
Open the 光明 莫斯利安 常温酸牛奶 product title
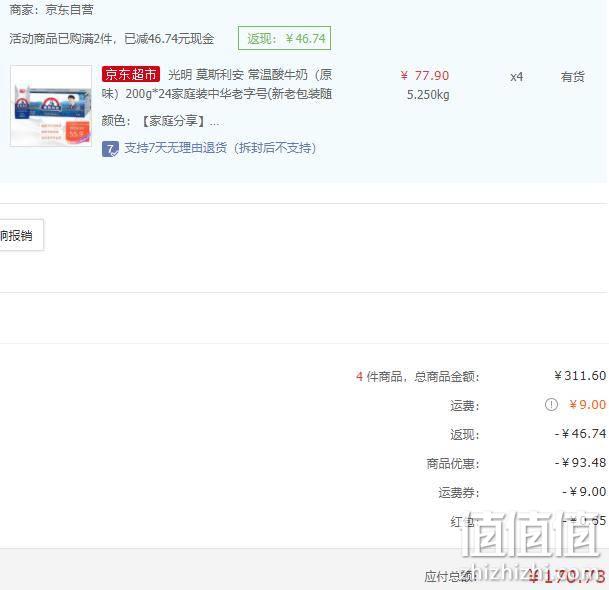pos(217,84)
